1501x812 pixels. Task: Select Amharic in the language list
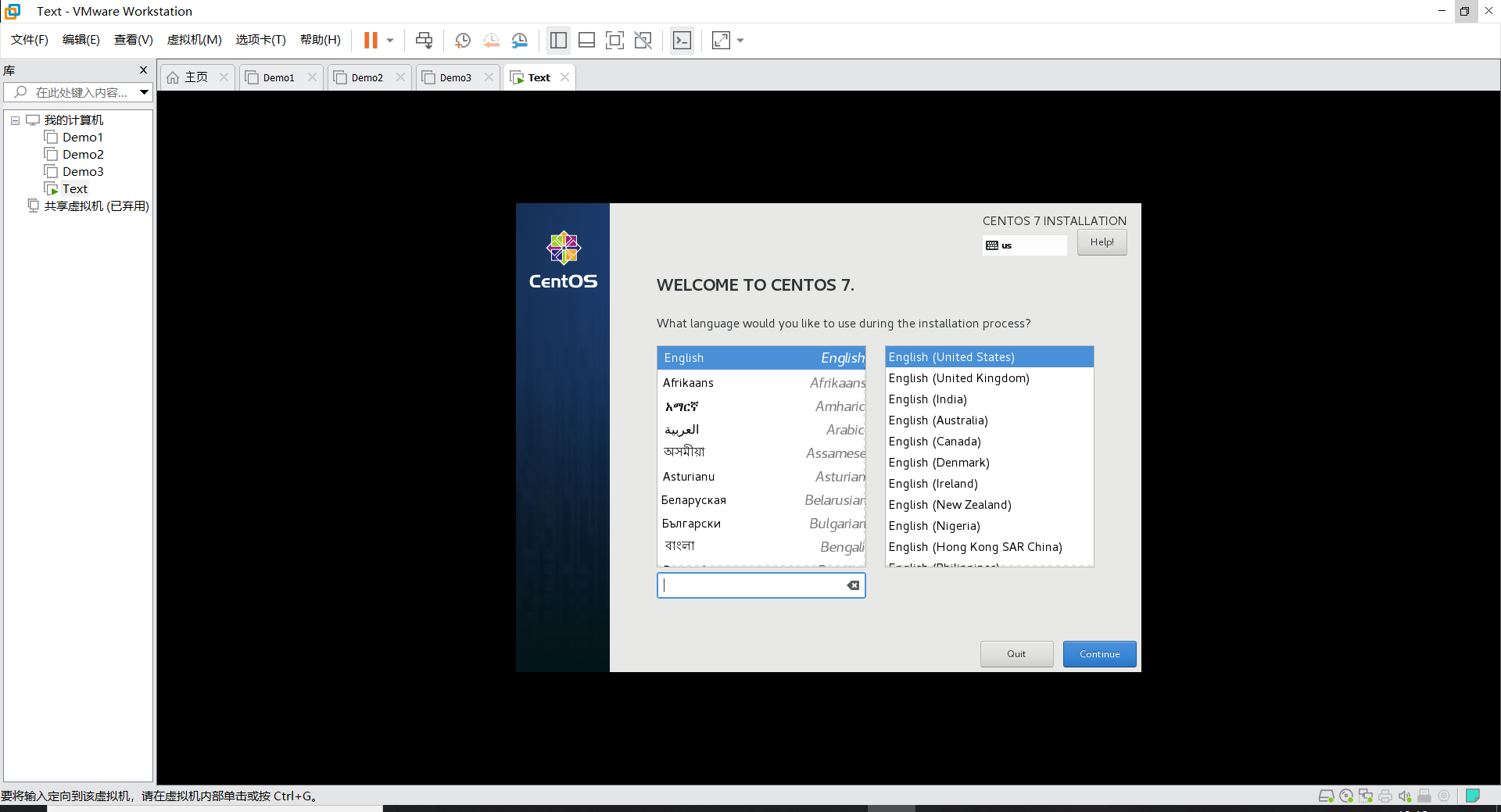[761, 406]
